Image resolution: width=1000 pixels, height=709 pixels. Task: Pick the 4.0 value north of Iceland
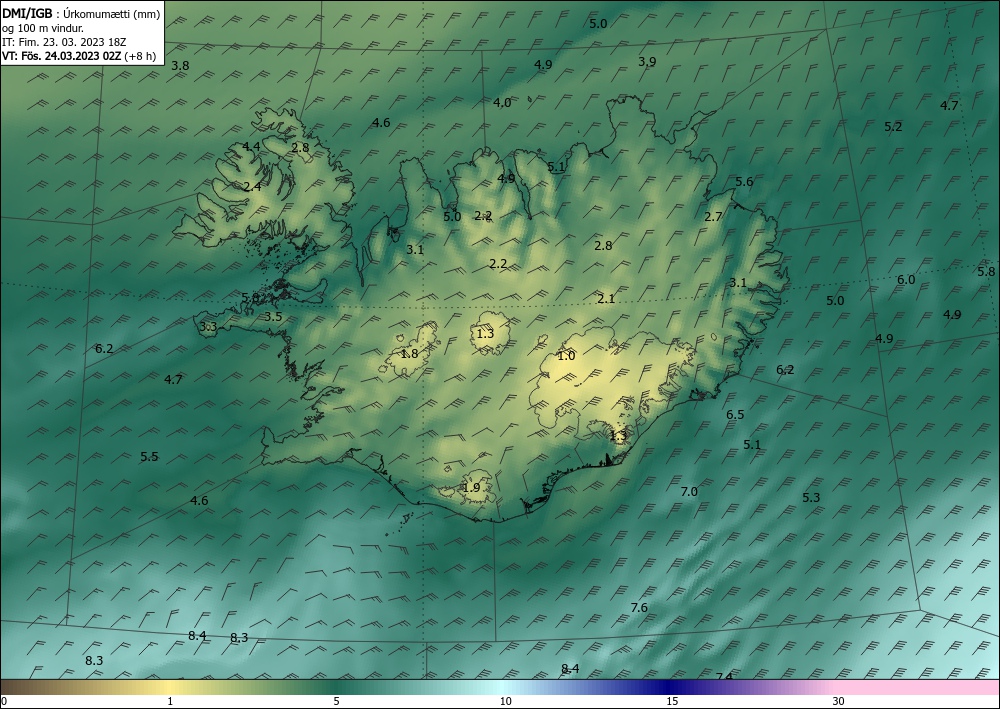[502, 103]
